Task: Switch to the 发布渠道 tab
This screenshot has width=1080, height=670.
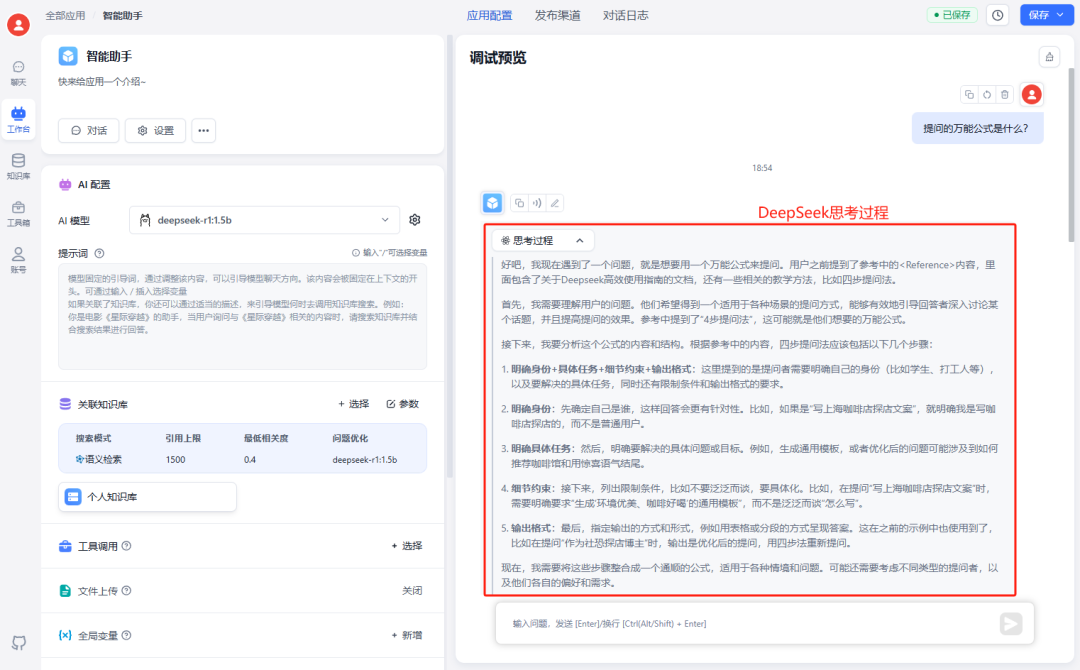Action: [558, 15]
